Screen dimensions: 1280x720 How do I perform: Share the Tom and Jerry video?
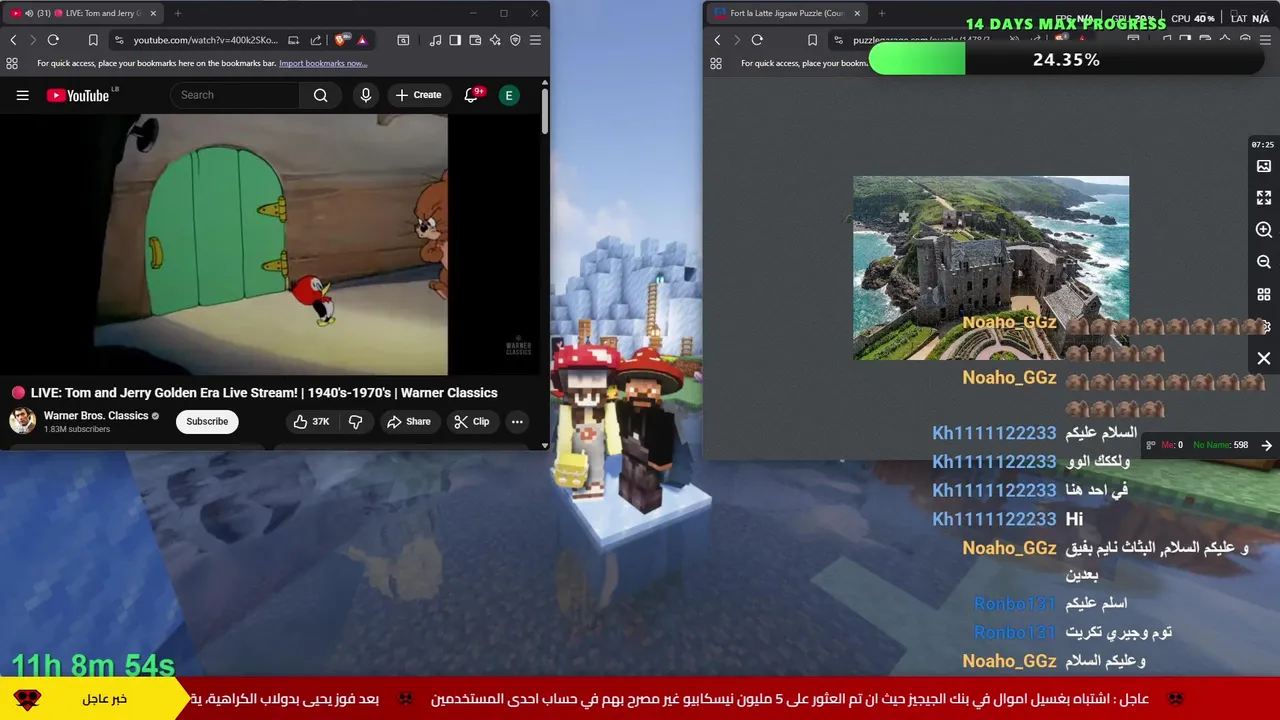[409, 421]
